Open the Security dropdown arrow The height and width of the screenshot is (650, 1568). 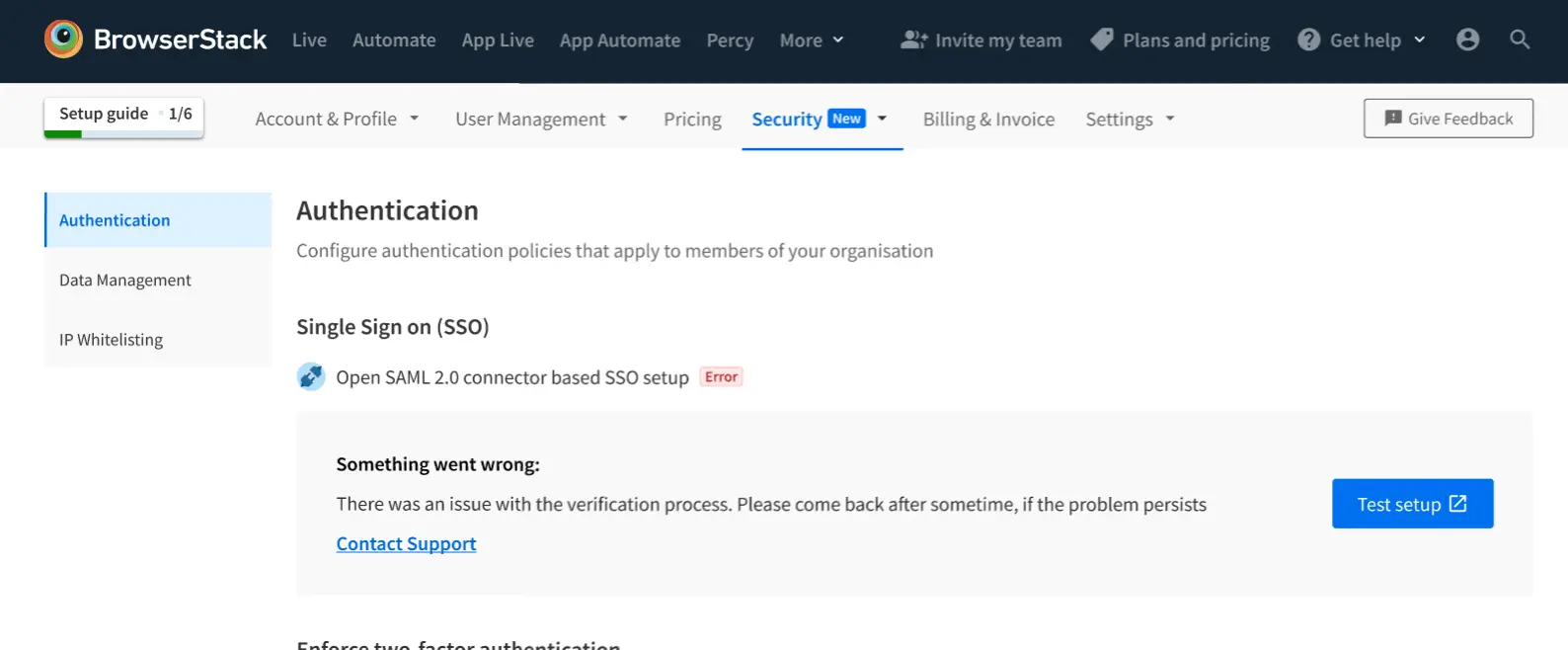883,119
